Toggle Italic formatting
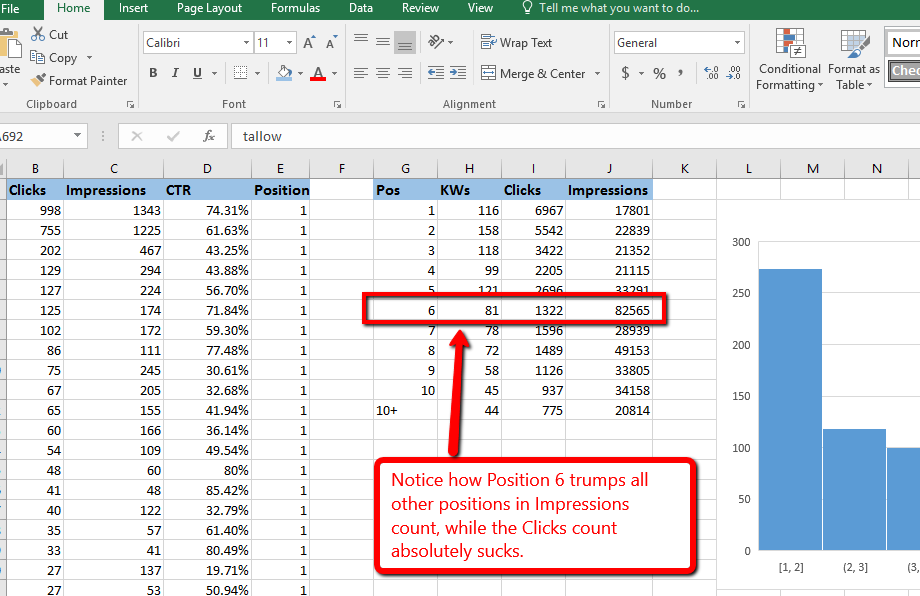The width and height of the screenshot is (920, 596). coord(175,73)
